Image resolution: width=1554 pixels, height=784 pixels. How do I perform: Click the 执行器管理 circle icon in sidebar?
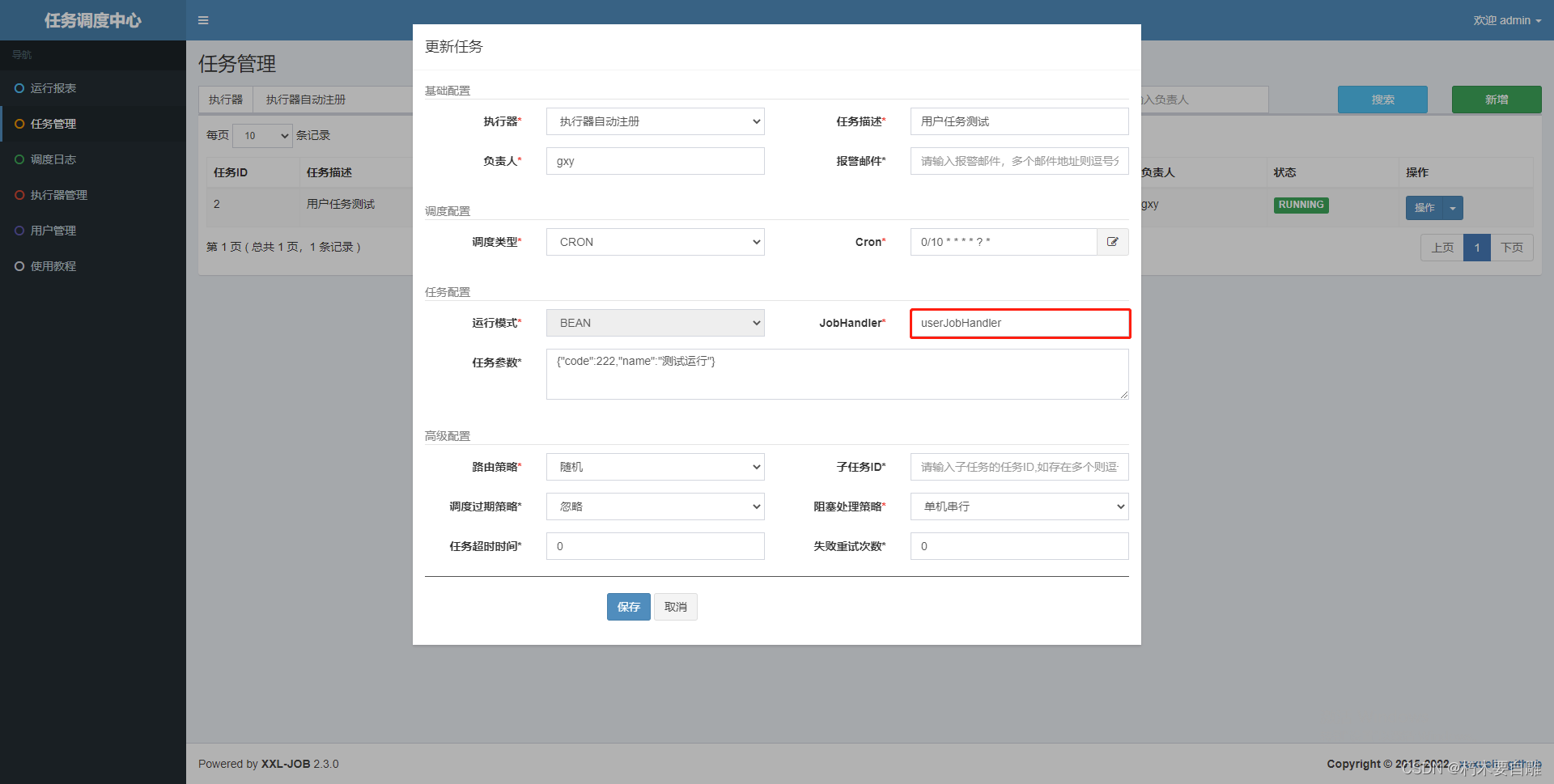(19, 195)
